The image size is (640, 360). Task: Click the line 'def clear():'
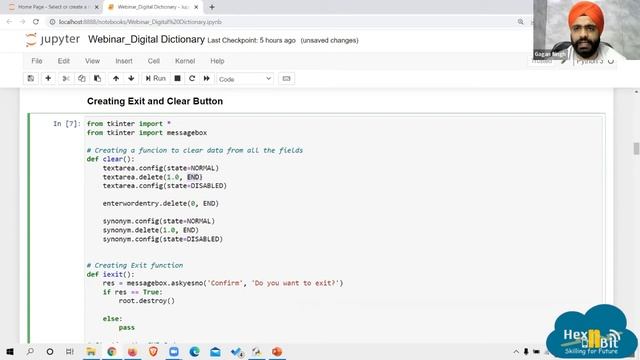[110, 159]
